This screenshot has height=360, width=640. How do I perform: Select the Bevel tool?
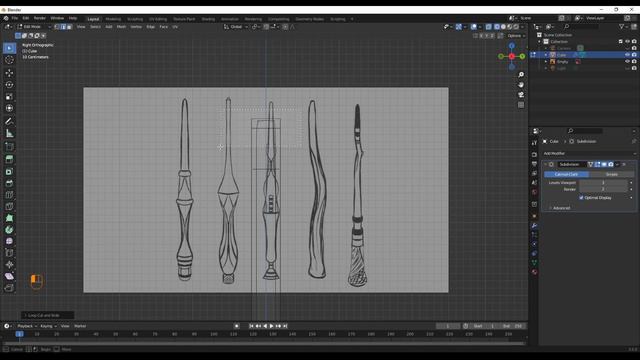9,183
